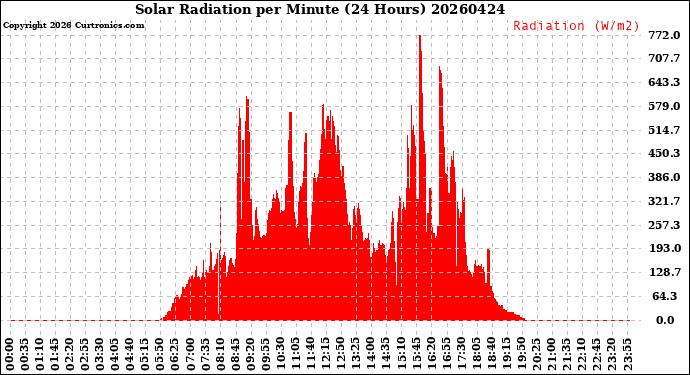The height and width of the screenshot is (375, 690).
Task: Select the y-axis value 257.3
Action: point(664,225)
